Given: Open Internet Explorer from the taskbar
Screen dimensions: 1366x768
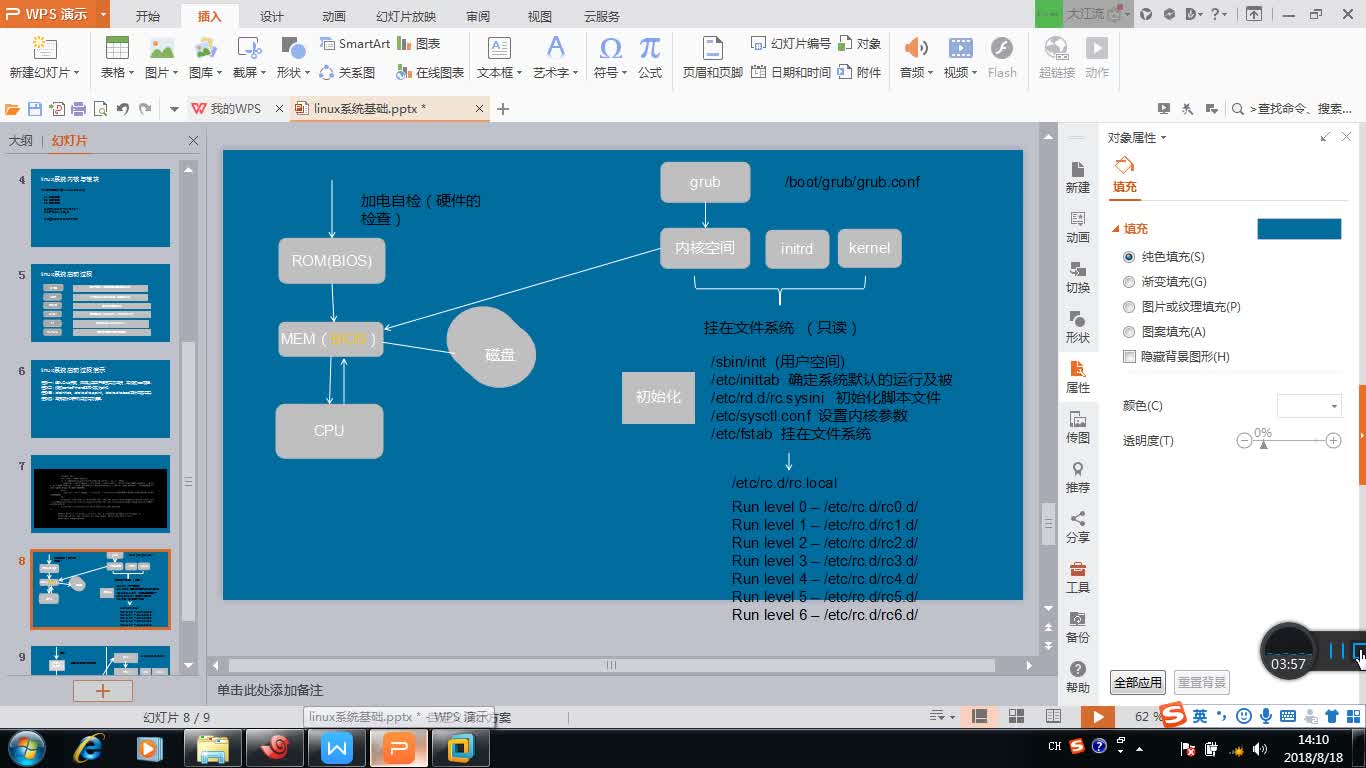Looking at the screenshot, I should coord(88,747).
